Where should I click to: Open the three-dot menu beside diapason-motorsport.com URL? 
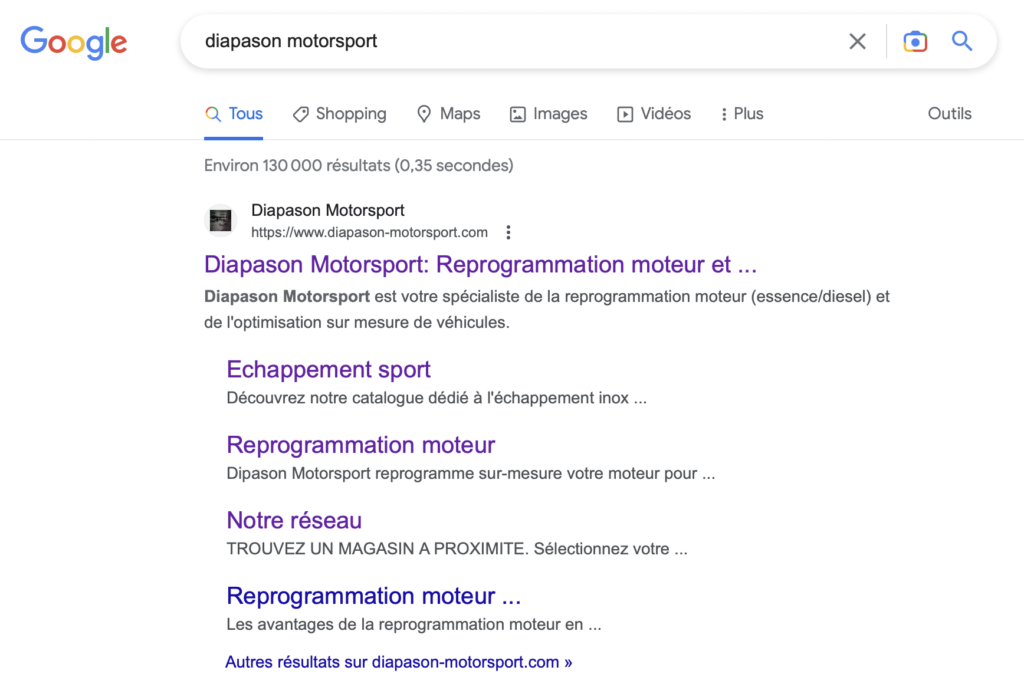click(x=508, y=232)
